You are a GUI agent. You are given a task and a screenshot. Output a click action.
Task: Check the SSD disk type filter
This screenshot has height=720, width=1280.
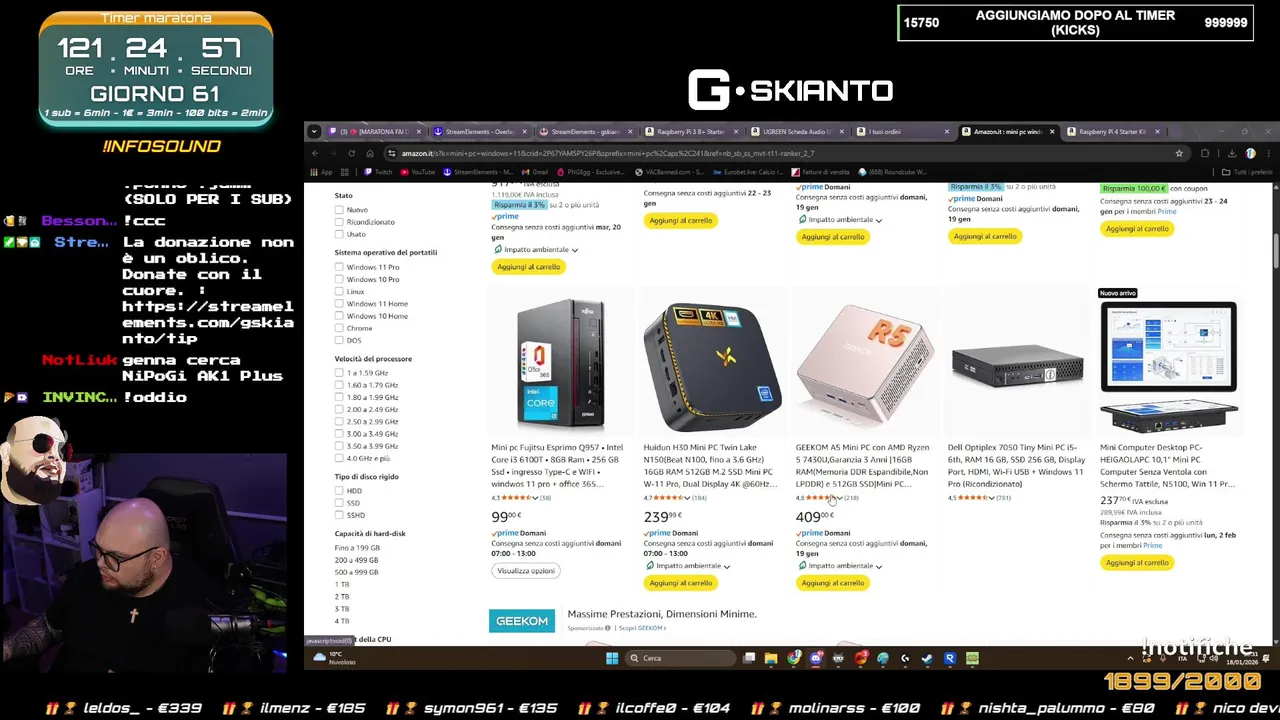pos(339,503)
